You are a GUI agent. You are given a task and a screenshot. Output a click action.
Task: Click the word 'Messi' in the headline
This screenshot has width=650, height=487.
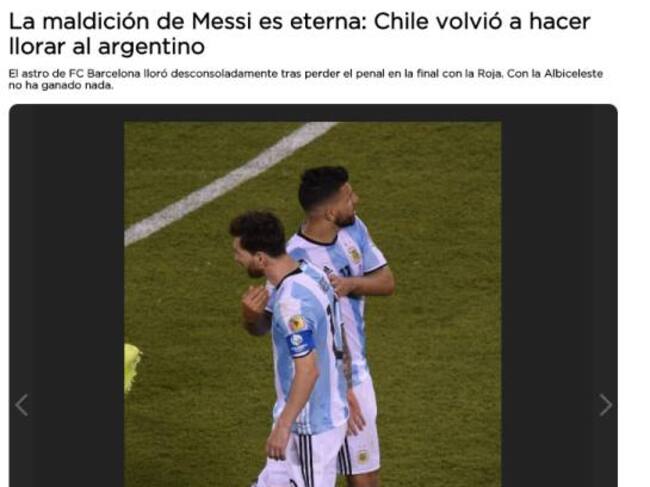[222, 22]
